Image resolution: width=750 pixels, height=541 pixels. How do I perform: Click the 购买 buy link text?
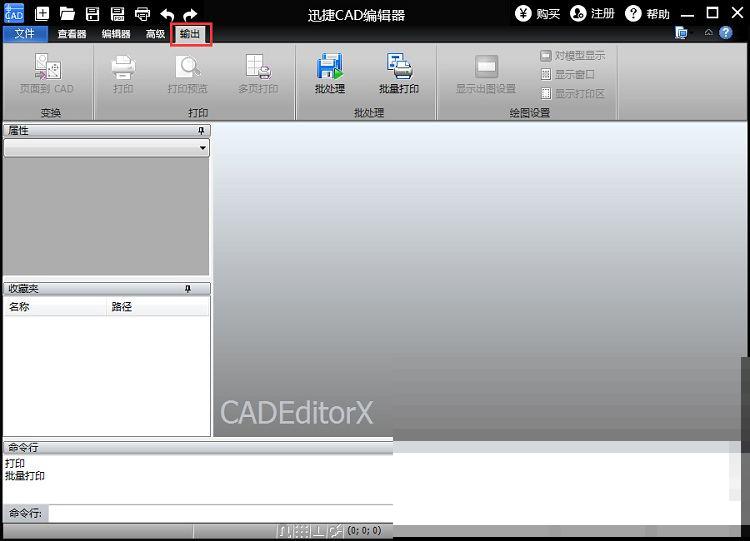click(548, 14)
